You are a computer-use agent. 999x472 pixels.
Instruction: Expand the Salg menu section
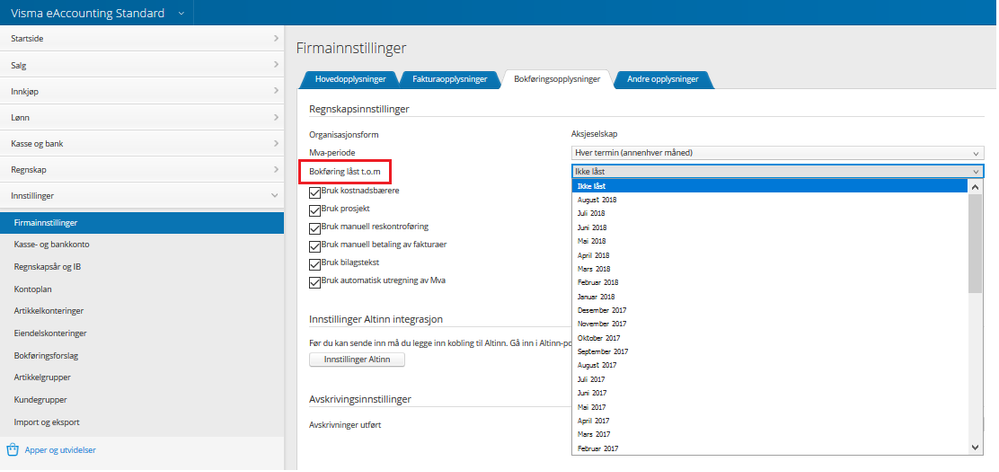142,65
